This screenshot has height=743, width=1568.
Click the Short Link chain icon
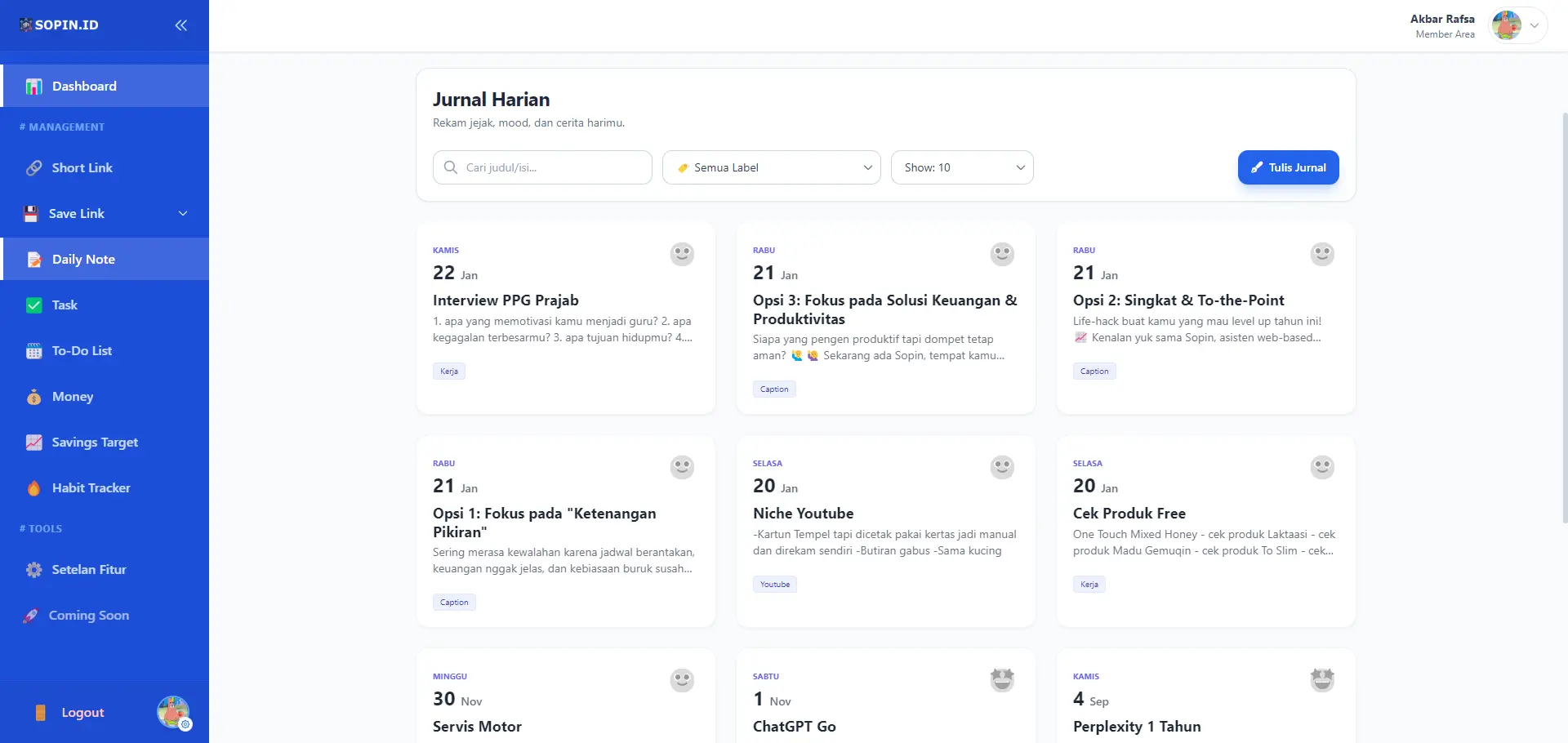33,168
